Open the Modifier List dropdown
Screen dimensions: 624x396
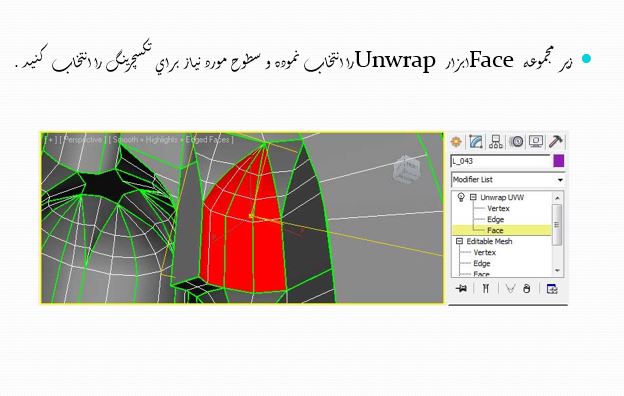(508, 180)
